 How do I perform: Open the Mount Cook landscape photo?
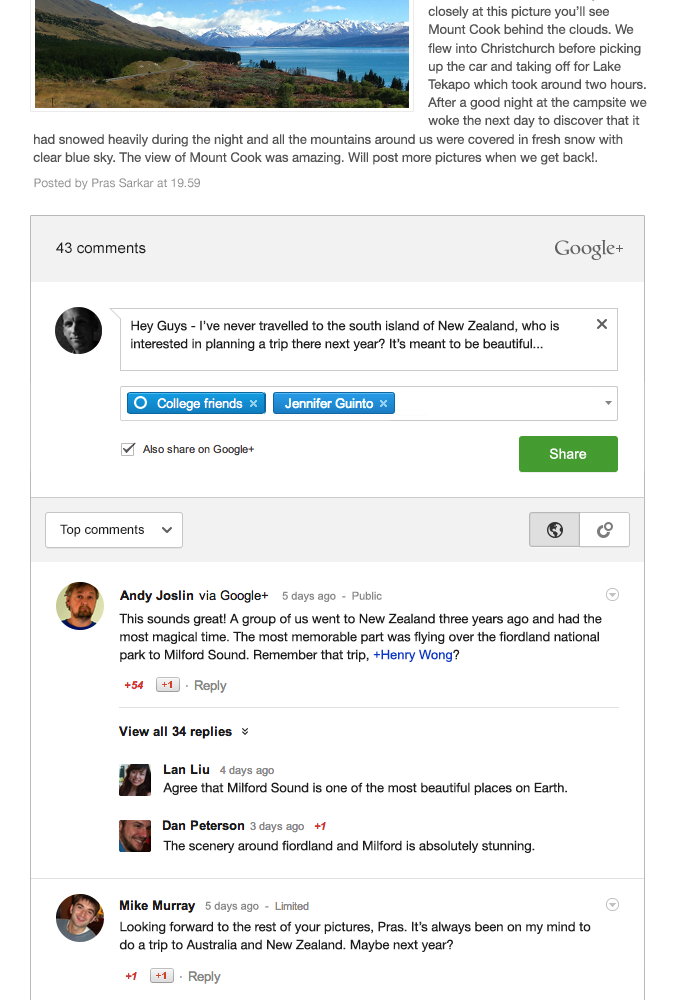[221, 54]
